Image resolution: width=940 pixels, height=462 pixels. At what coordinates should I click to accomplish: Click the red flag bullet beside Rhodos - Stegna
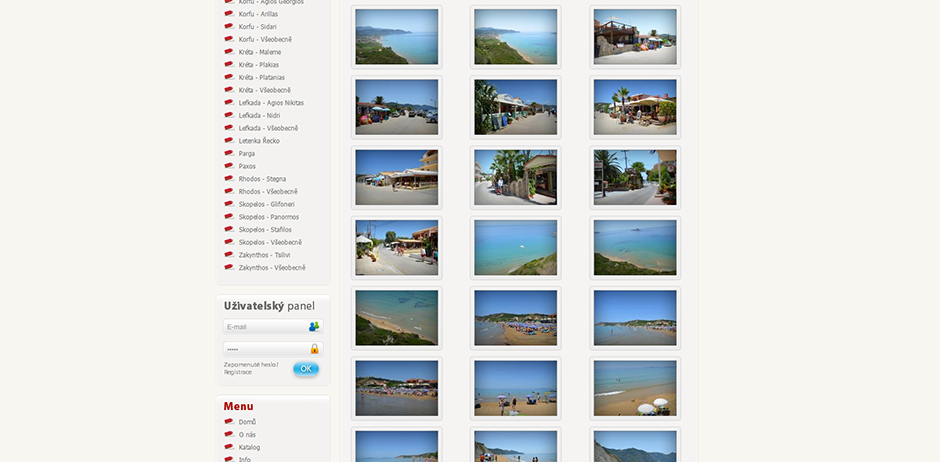coord(229,179)
